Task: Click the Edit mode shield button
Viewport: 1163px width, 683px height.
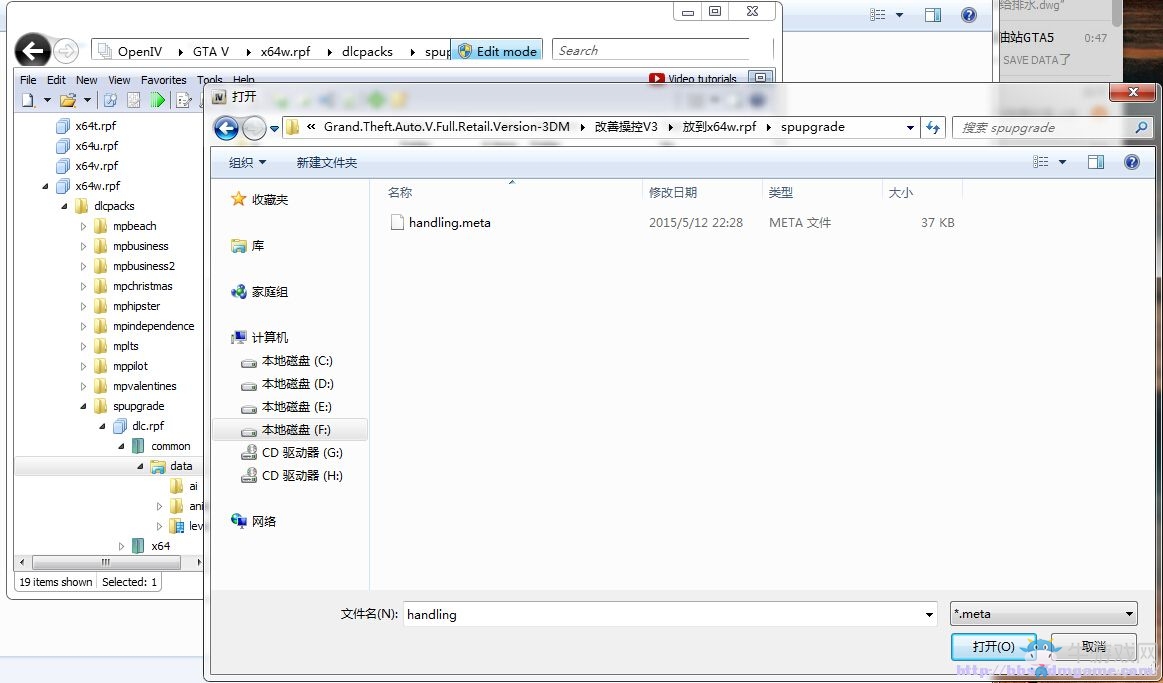Action: click(x=497, y=51)
